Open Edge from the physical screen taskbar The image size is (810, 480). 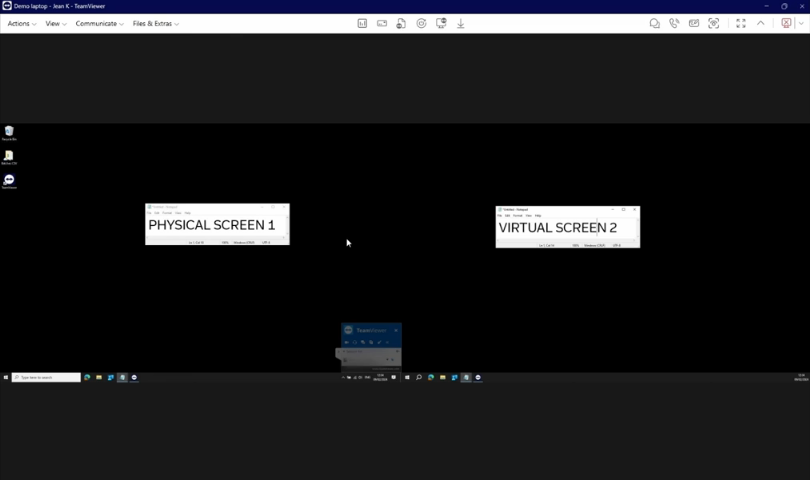tap(87, 377)
